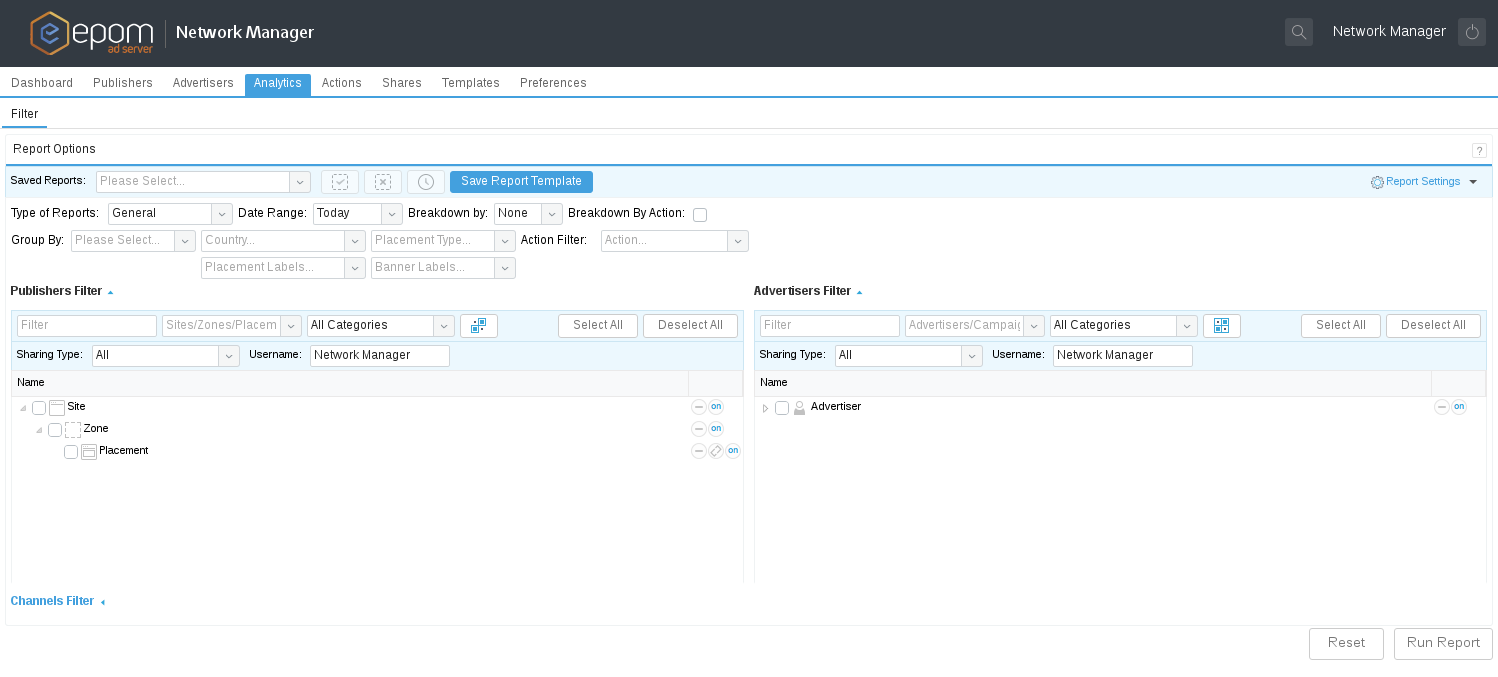This screenshot has width=1498, height=677.
Task: Click the Report Settings gear icon
Action: click(x=1377, y=182)
